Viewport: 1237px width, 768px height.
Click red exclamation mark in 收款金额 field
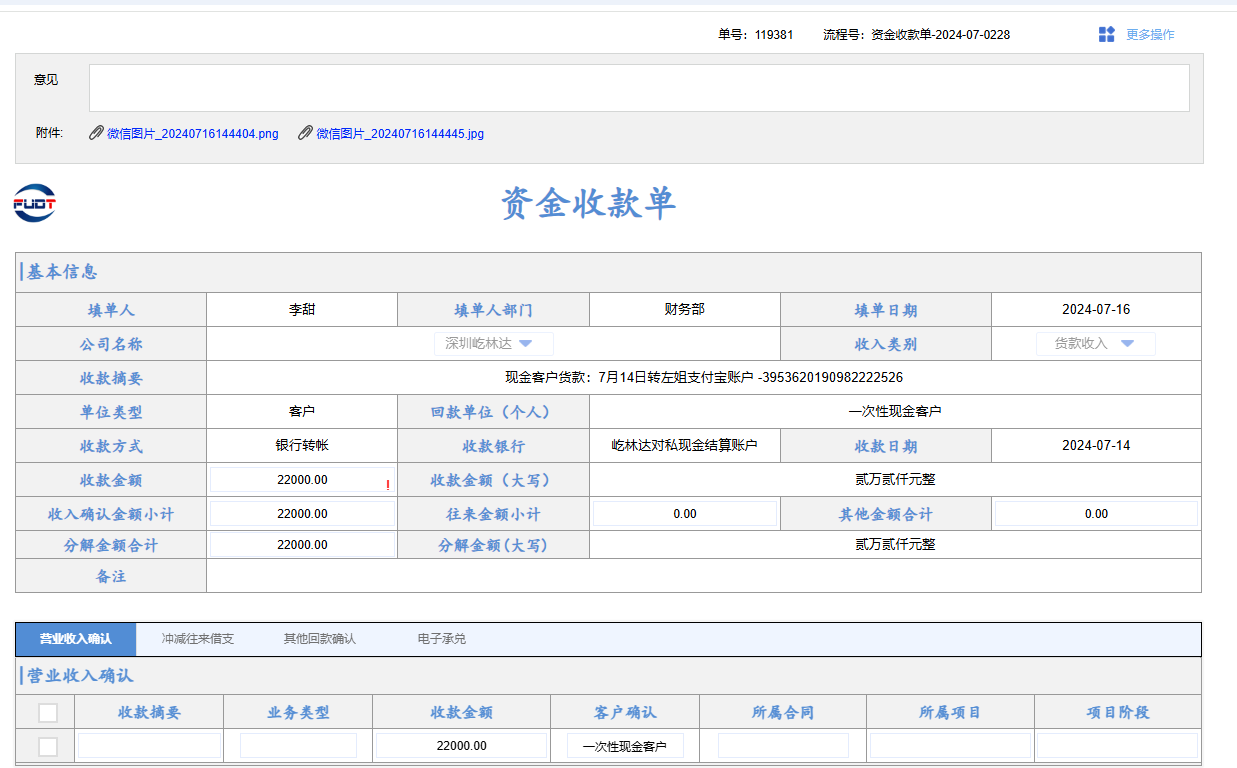387,485
